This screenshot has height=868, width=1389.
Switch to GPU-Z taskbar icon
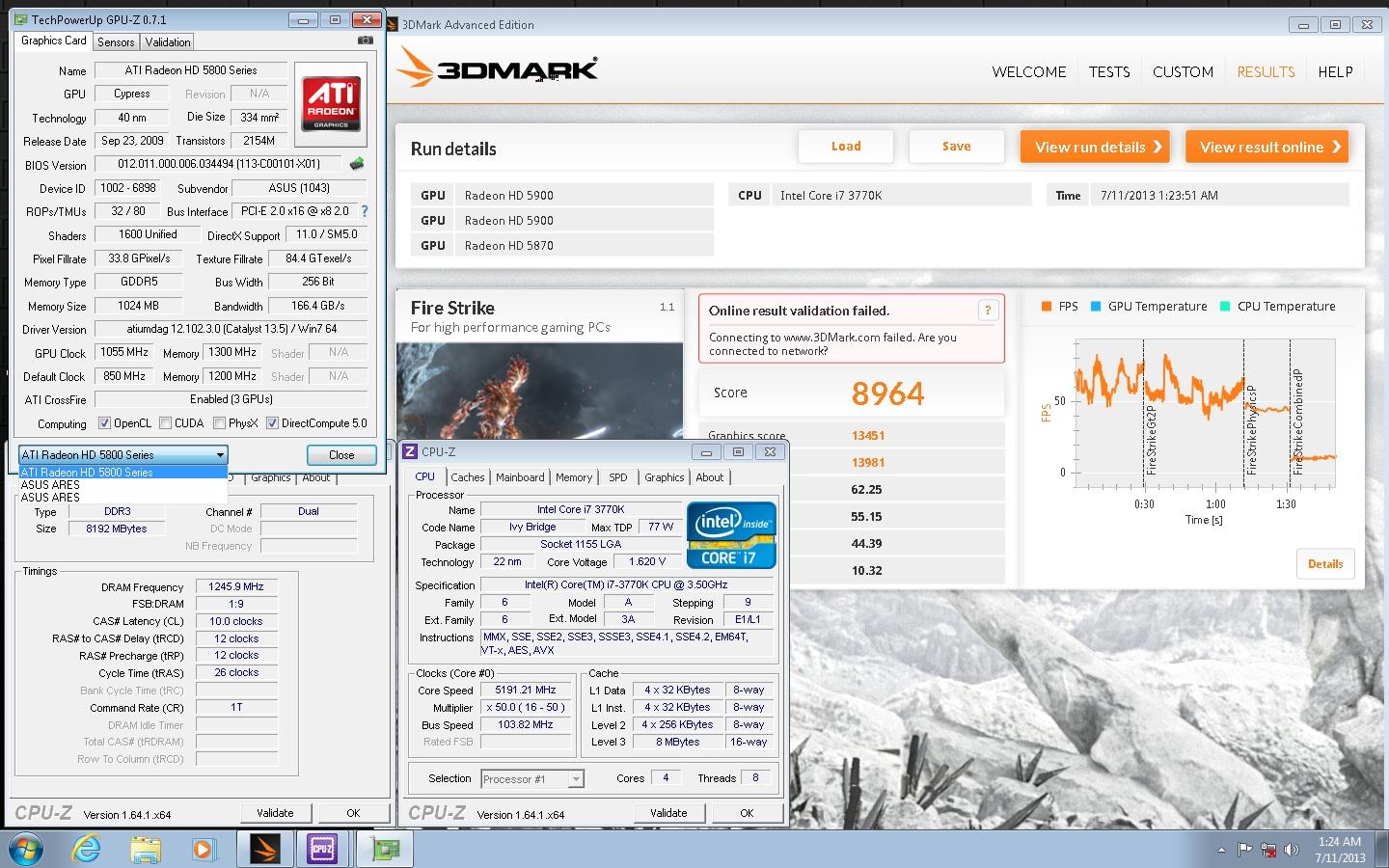pos(386,849)
